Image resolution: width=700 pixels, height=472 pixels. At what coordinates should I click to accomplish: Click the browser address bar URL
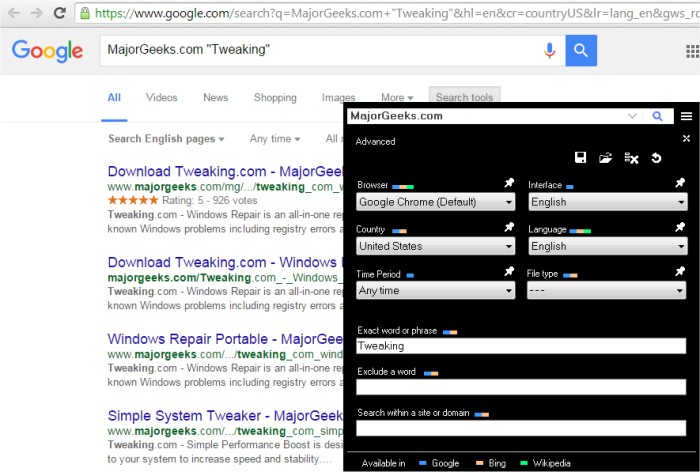click(x=396, y=13)
